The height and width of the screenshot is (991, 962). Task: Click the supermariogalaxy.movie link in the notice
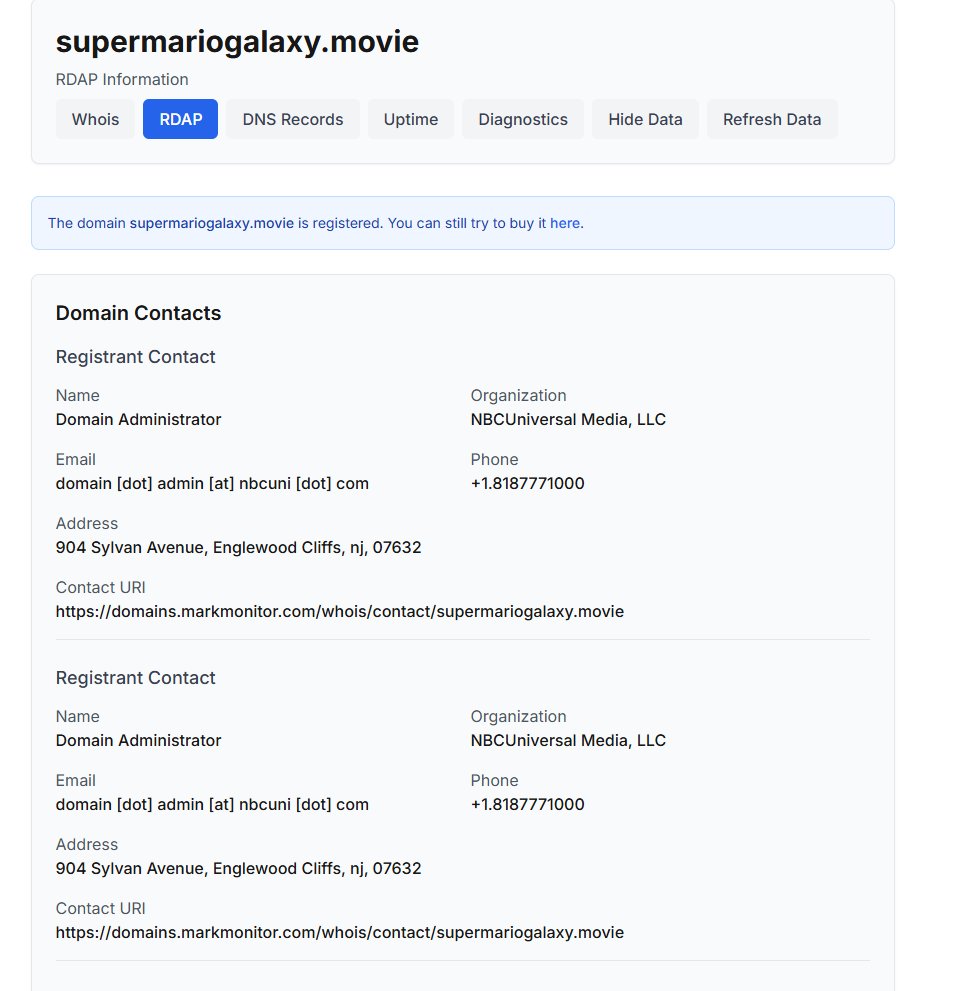coord(209,222)
